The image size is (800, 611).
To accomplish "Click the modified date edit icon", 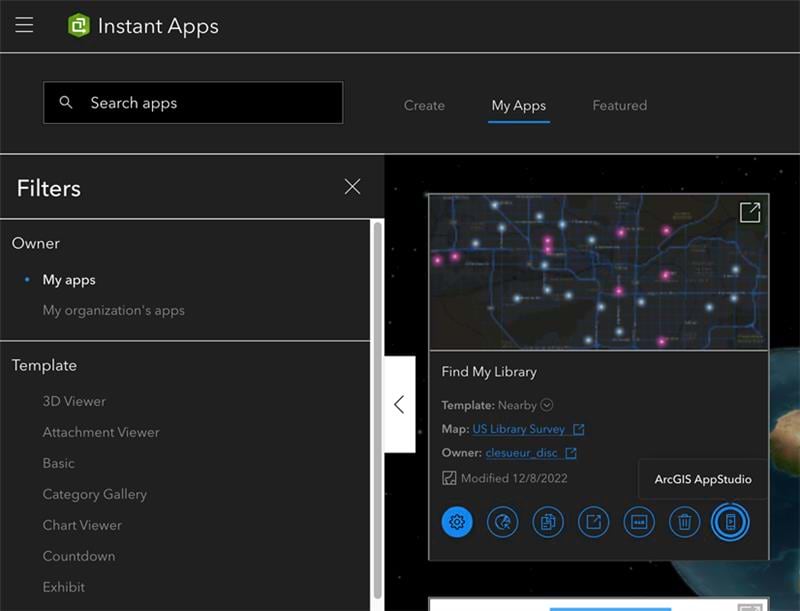I will [x=449, y=478].
